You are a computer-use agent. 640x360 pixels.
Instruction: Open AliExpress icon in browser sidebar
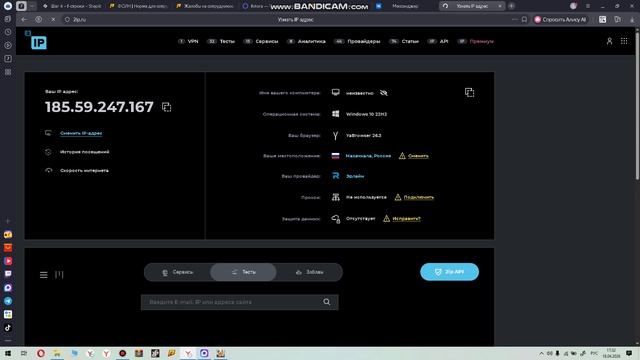point(8,247)
